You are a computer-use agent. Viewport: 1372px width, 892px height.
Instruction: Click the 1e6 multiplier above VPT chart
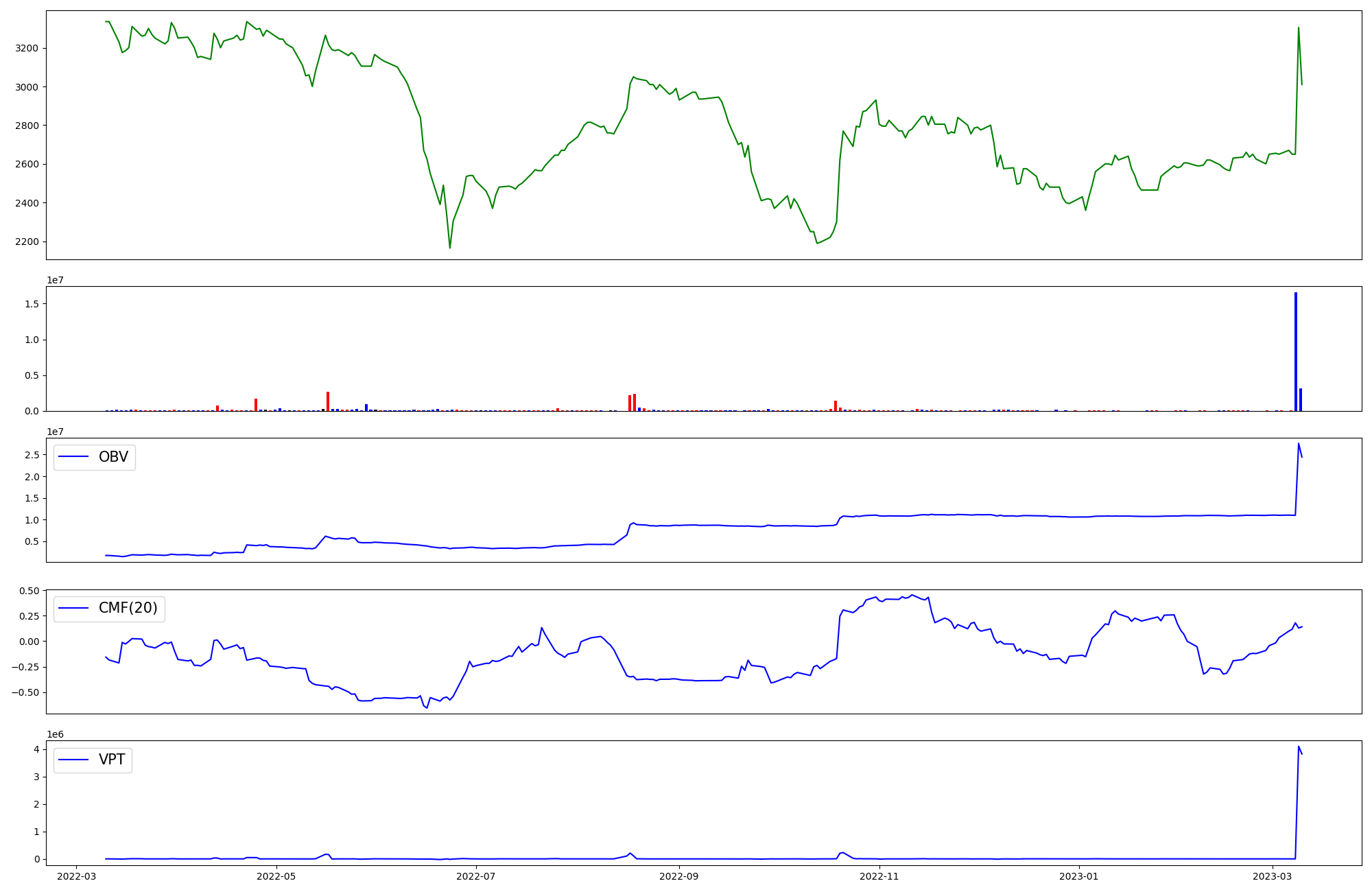point(55,734)
